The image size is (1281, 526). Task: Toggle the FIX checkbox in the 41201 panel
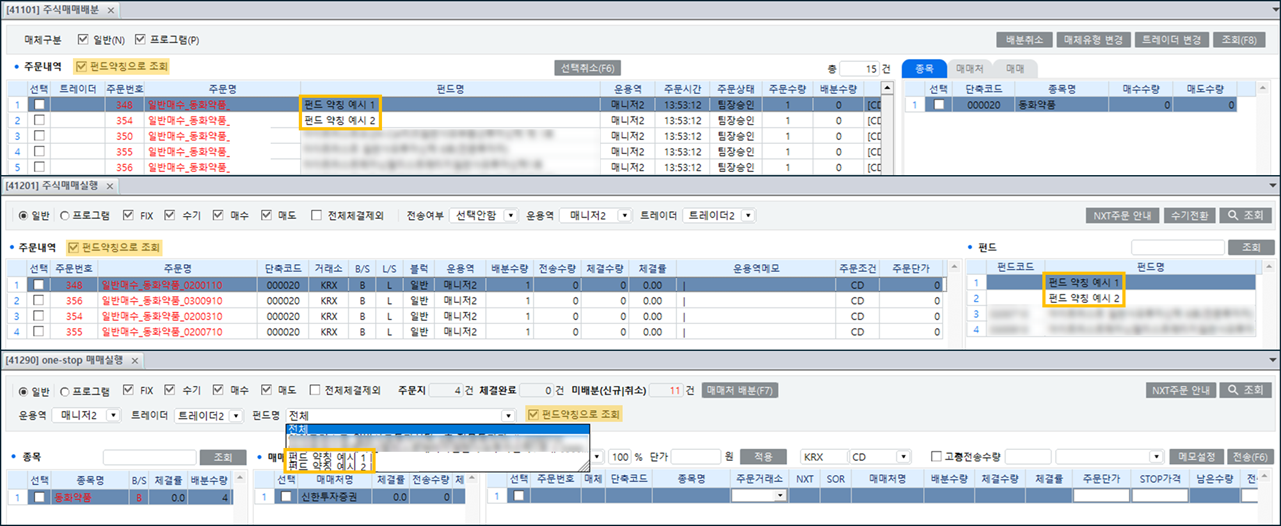(128, 215)
